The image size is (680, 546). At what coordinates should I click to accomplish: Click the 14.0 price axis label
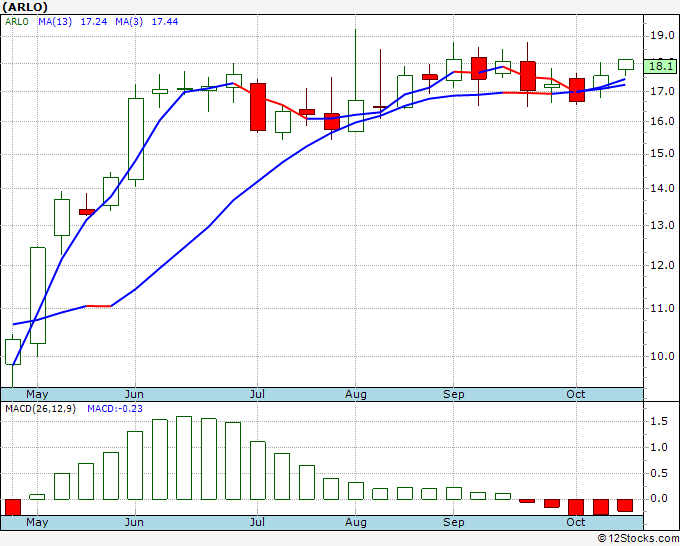(662, 188)
